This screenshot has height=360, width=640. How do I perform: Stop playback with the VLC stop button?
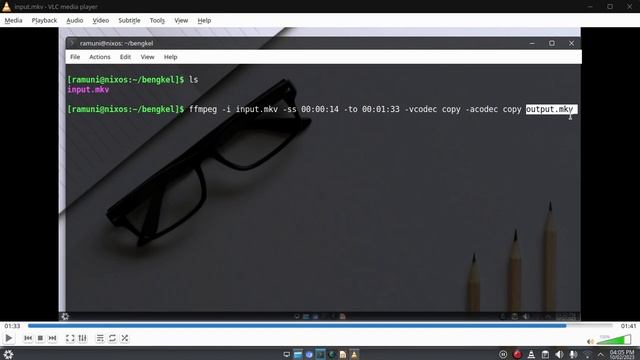pos(40,338)
